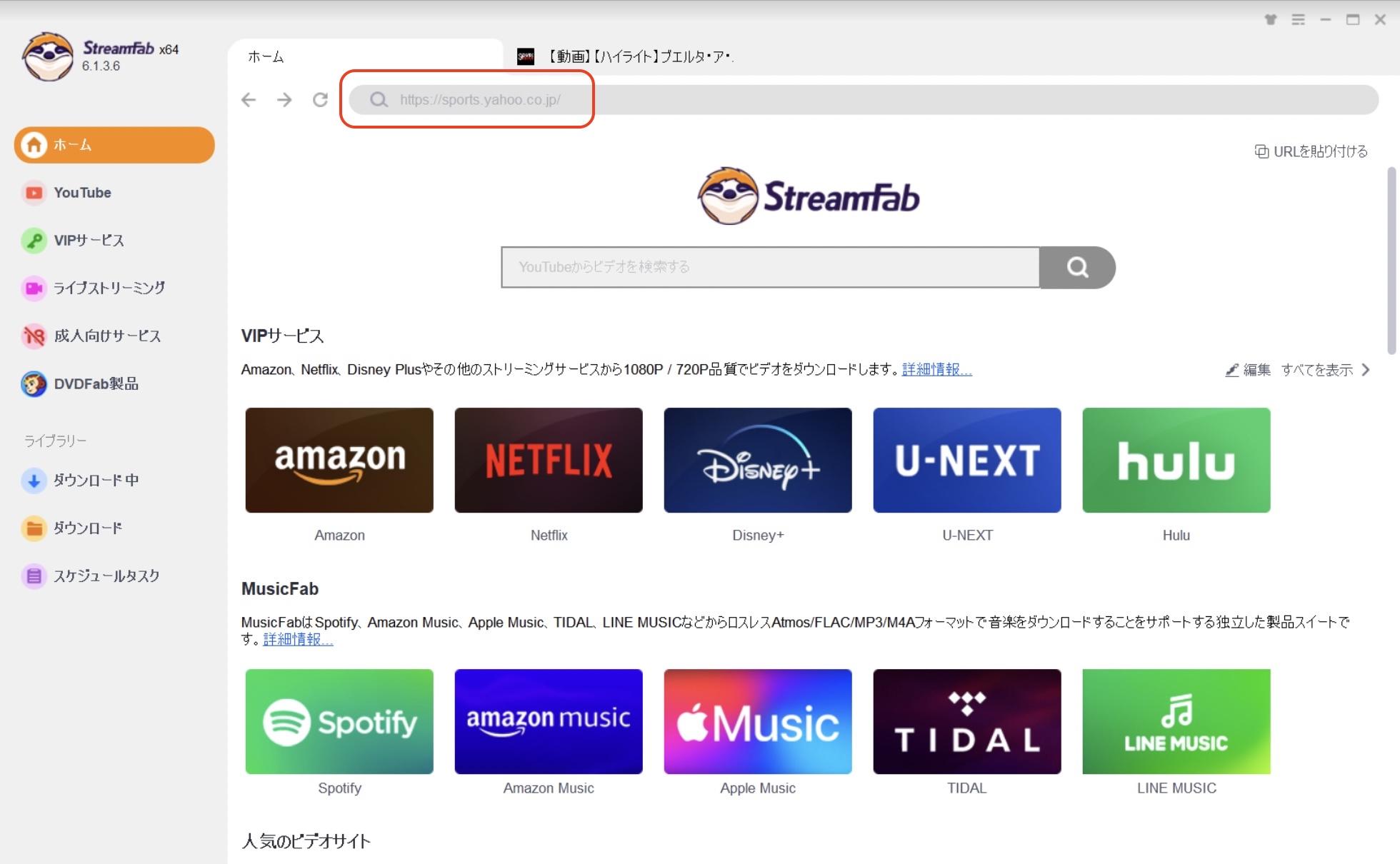Show ダウンロード中 library list

point(114,481)
